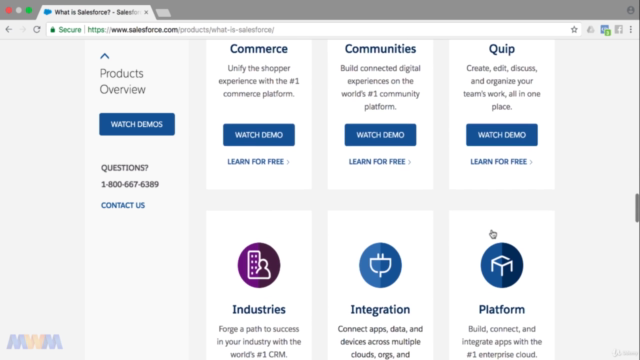Click 'Forge a path to success' text
This screenshot has height=360, width=640.
coord(259,342)
